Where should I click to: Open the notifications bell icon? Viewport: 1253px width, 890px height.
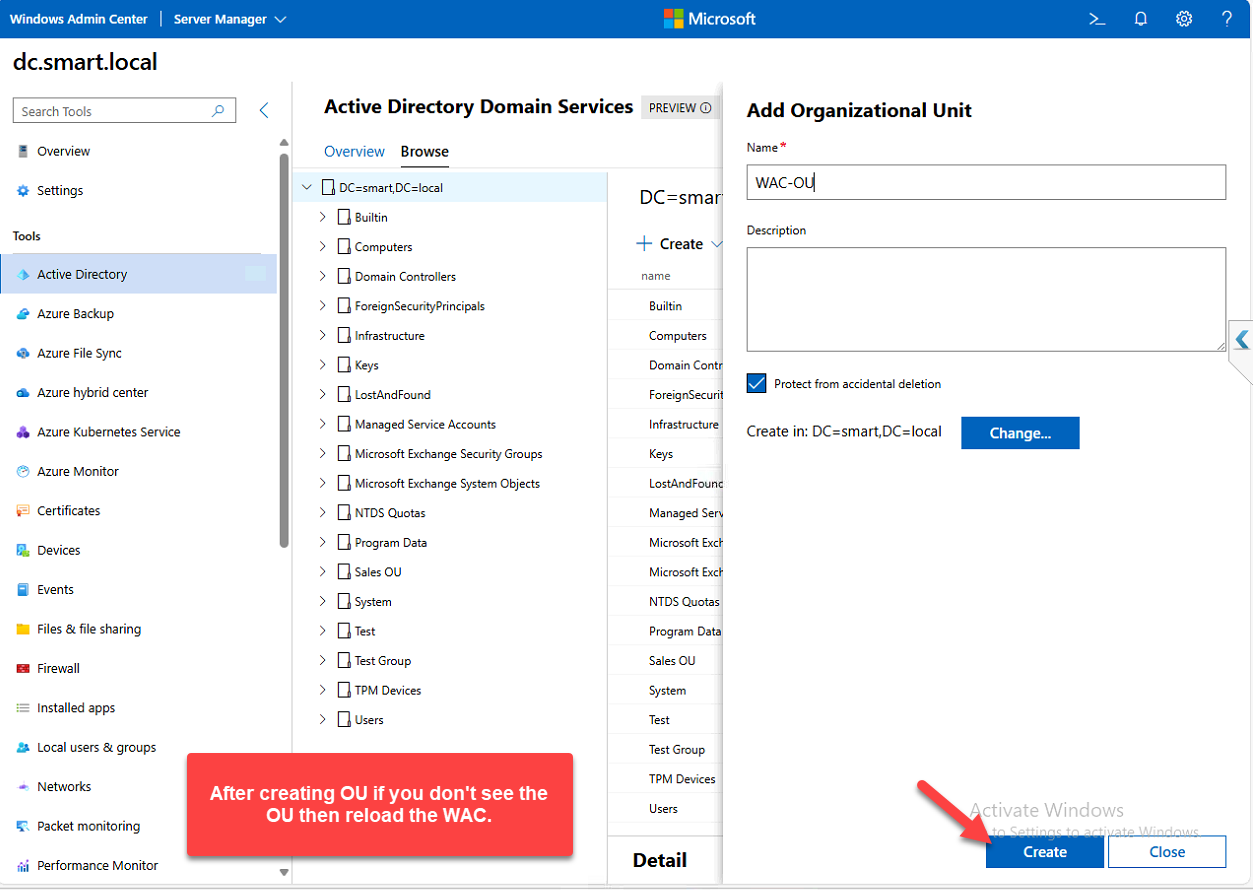click(1141, 19)
